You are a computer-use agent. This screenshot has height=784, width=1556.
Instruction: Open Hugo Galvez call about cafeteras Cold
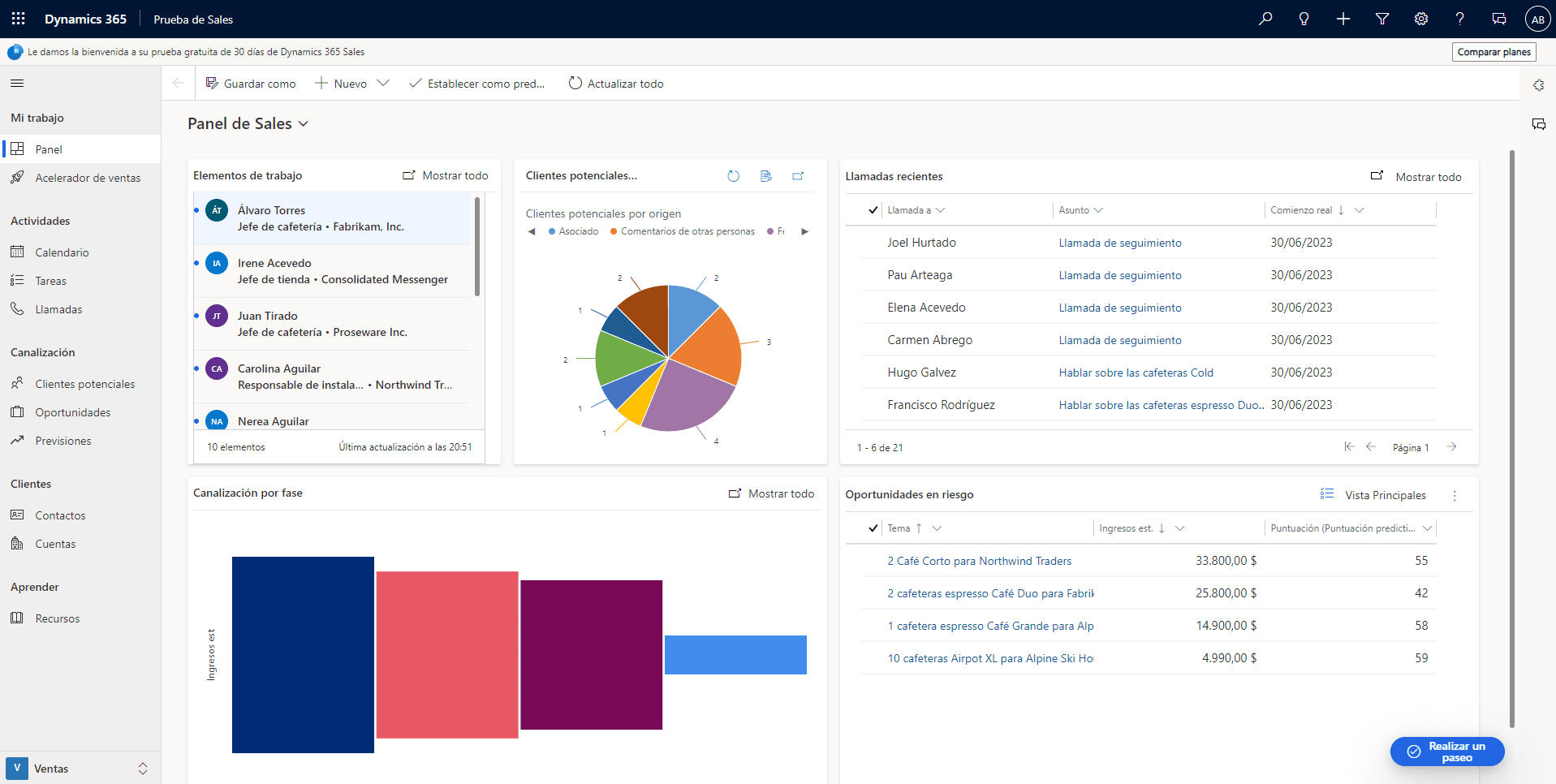tap(1136, 373)
